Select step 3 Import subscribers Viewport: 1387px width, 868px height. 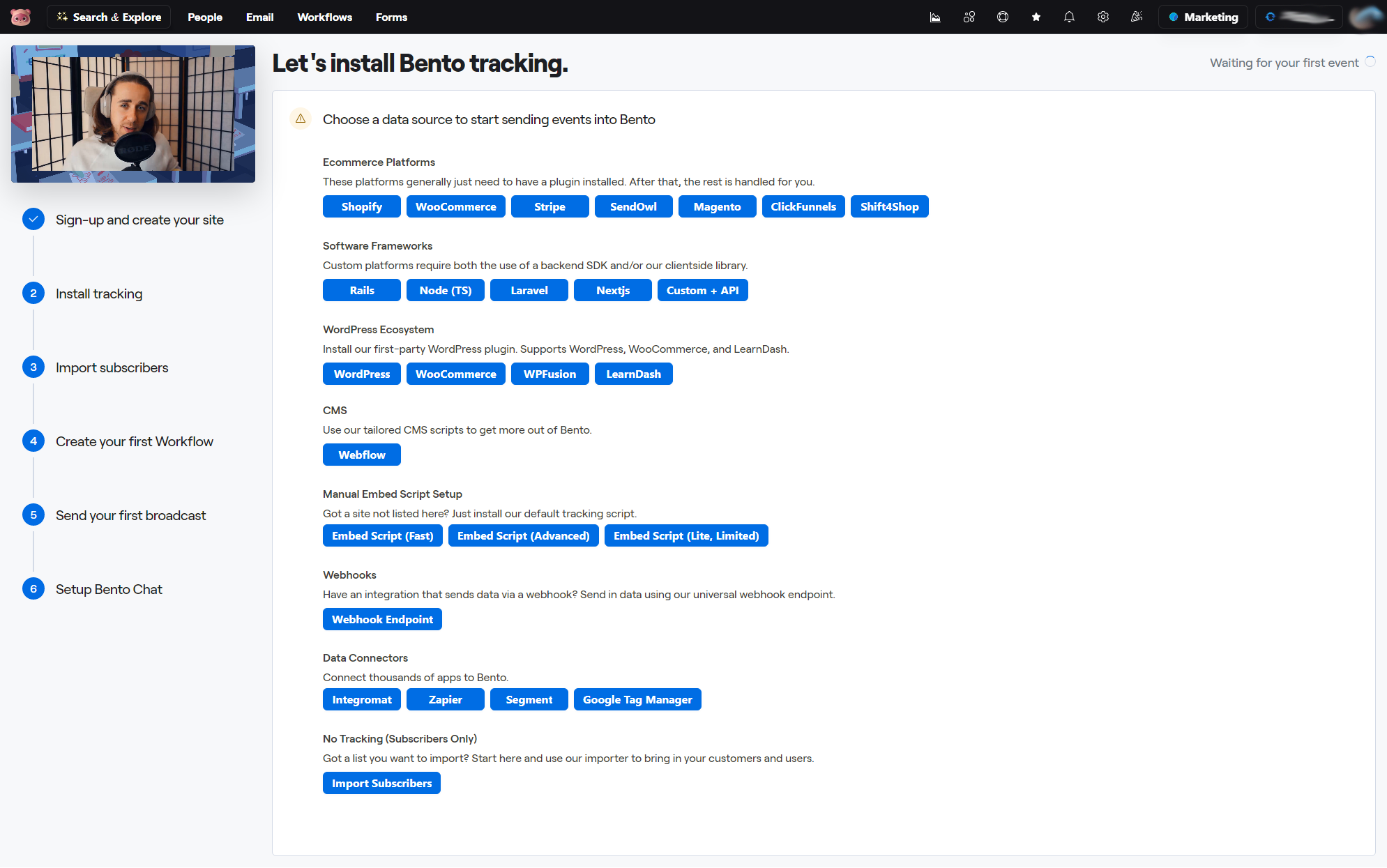click(112, 367)
